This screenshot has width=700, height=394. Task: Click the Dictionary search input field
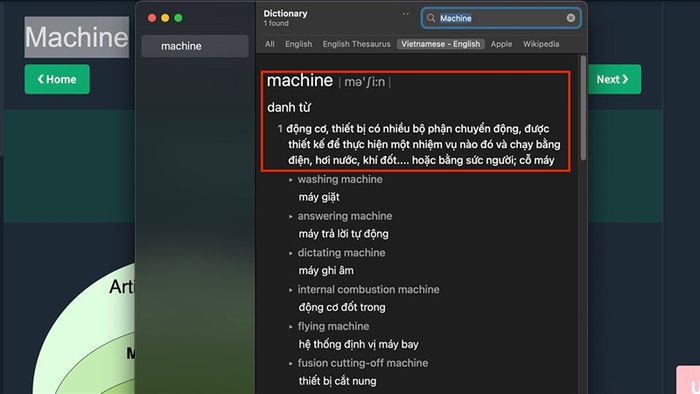coord(501,18)
